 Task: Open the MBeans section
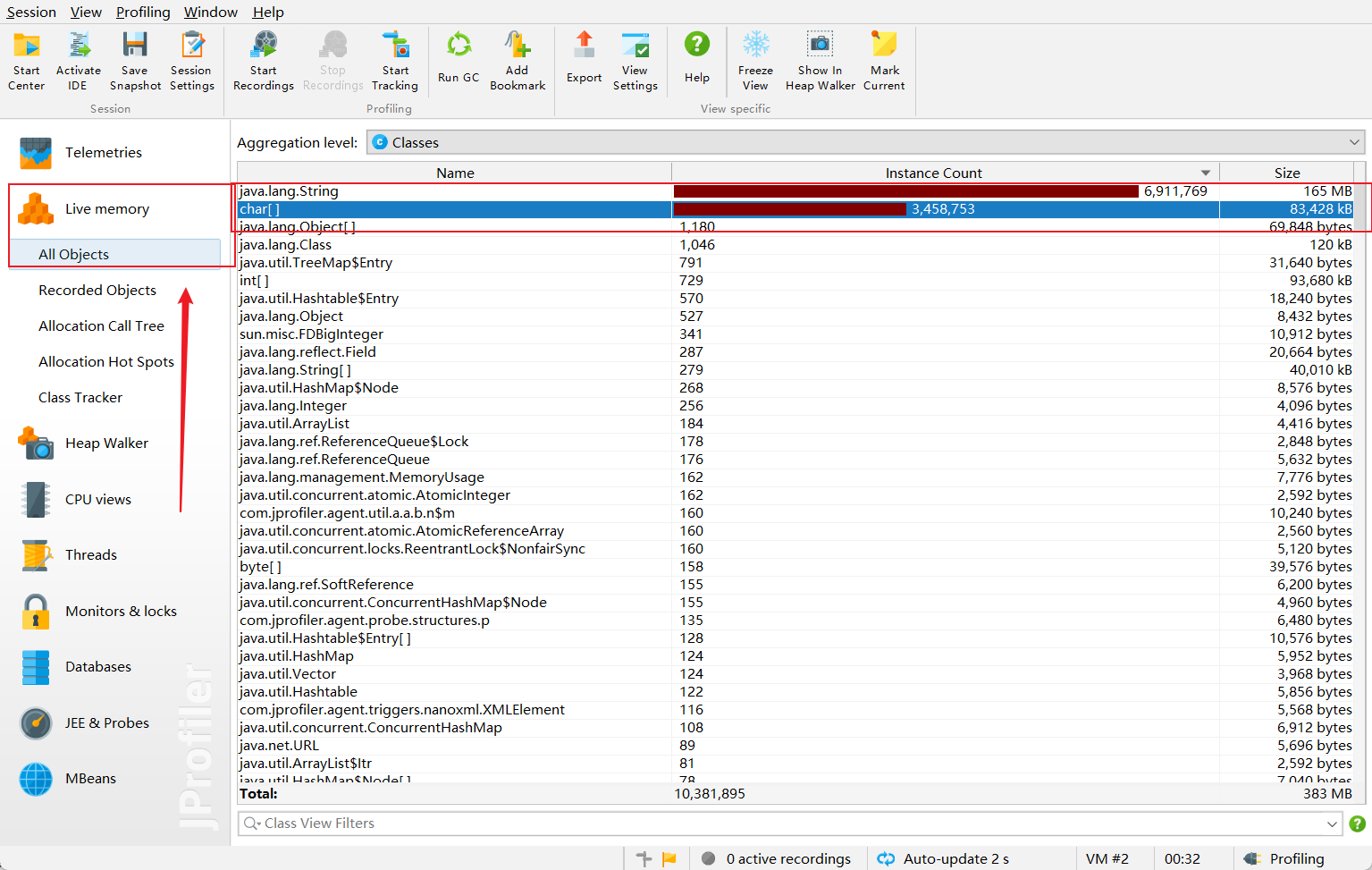(67, 779)
